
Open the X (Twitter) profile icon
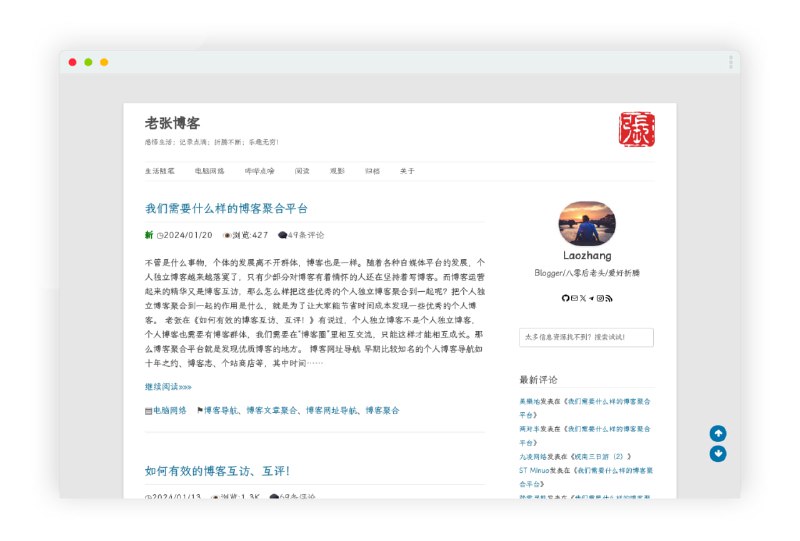[583, 298]
